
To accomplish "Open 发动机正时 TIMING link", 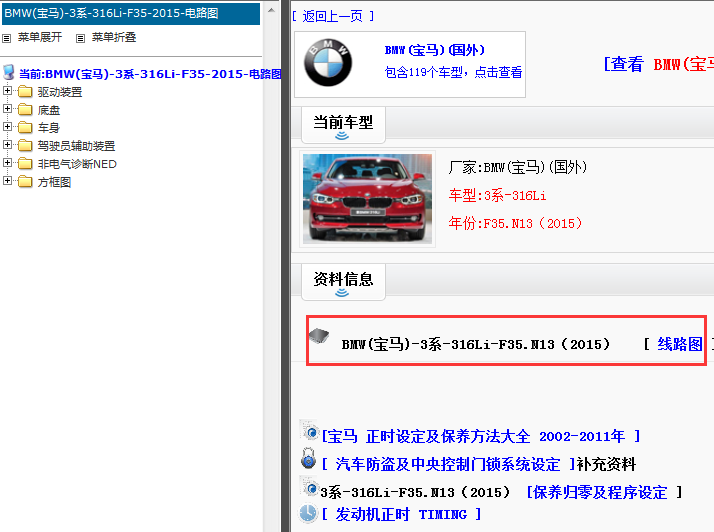I will point(401,514).
